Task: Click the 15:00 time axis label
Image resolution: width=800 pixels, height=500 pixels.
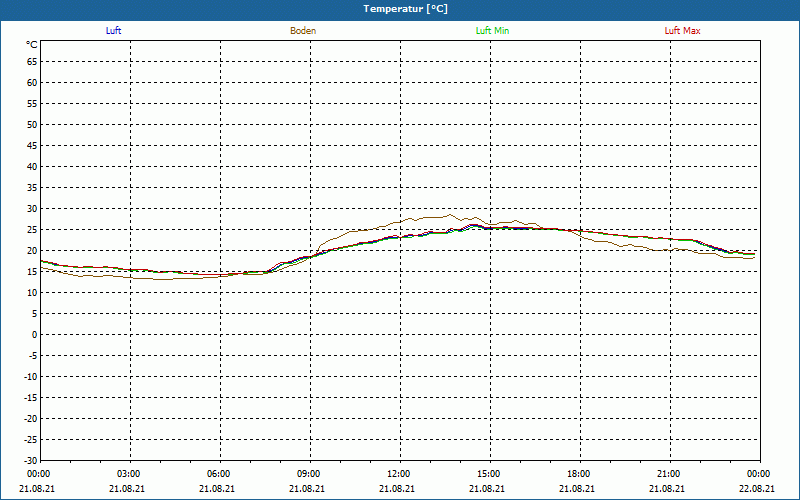Action: pyautogui.click(x=490, y=474)
